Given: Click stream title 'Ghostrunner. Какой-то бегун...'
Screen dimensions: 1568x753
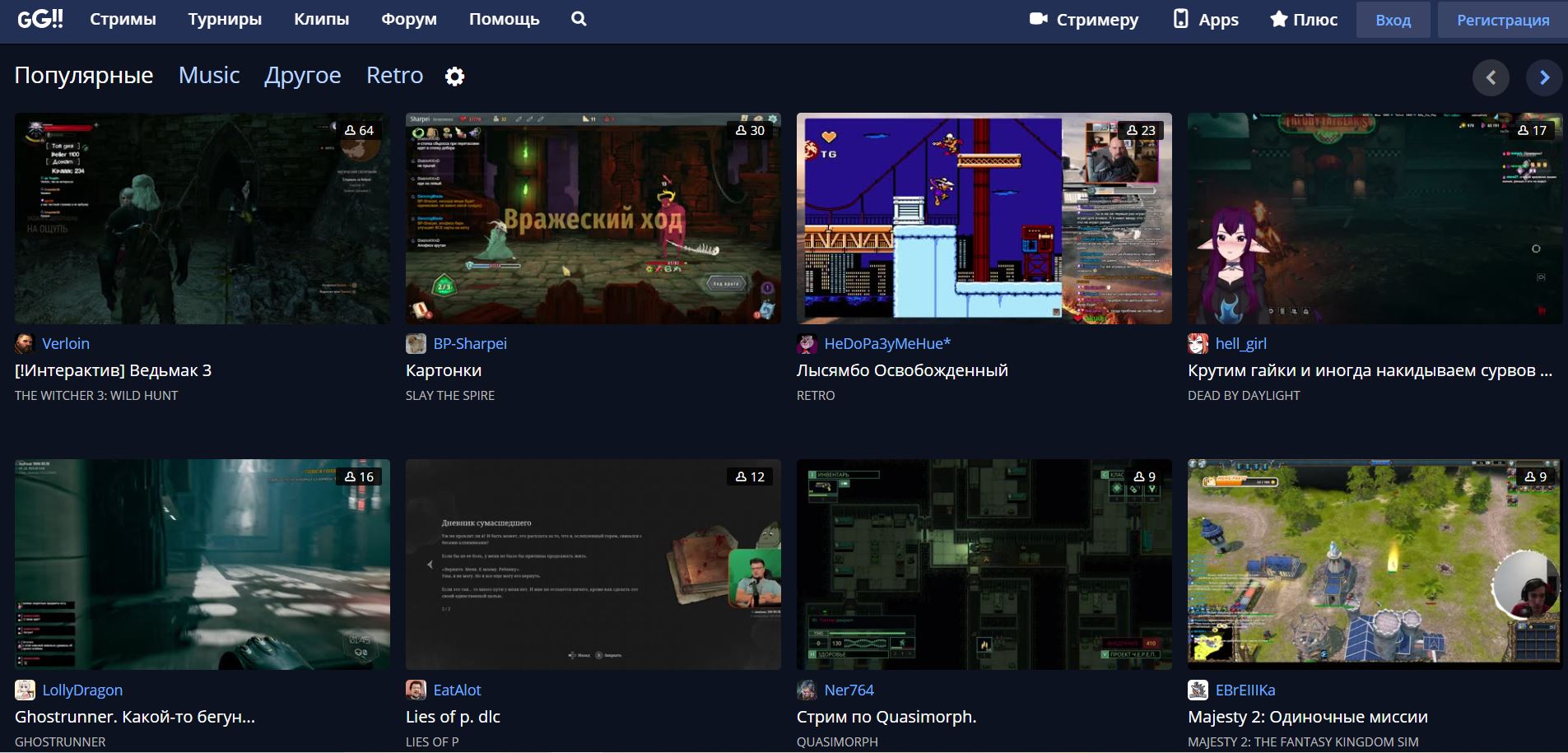Looking at the screenshot, I should (x=135, y=717).
